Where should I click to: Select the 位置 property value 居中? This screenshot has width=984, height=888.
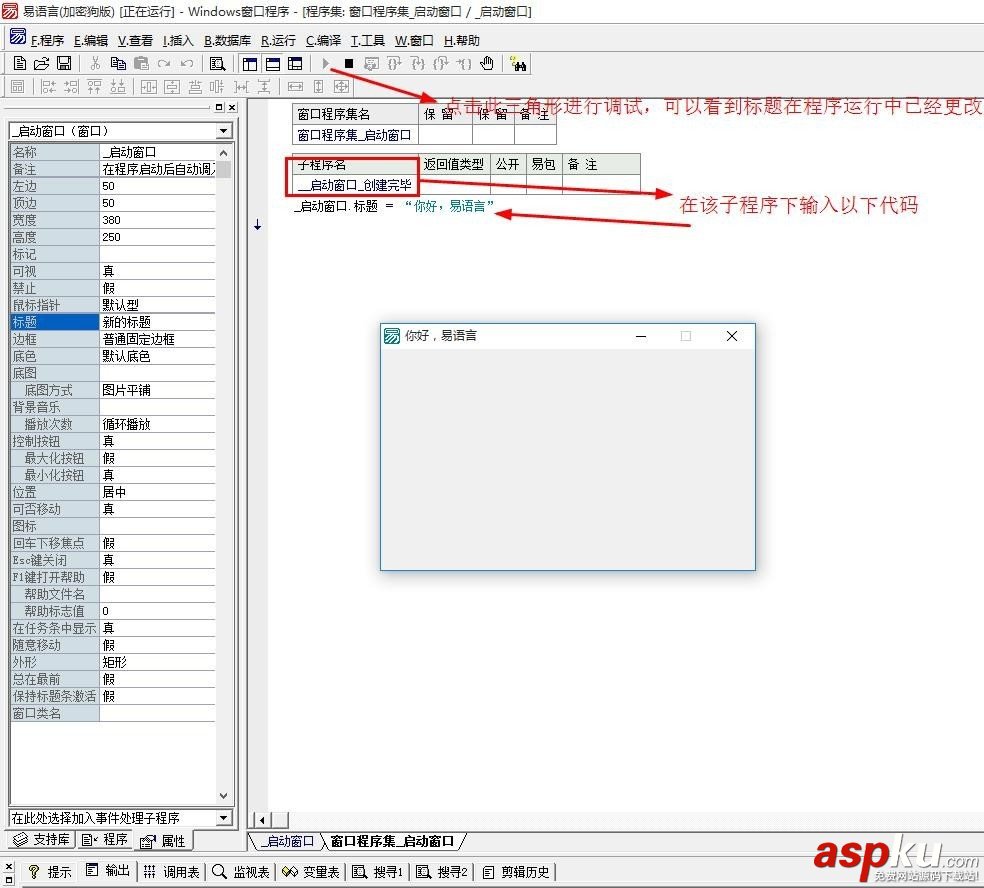(x=158, y=492)
